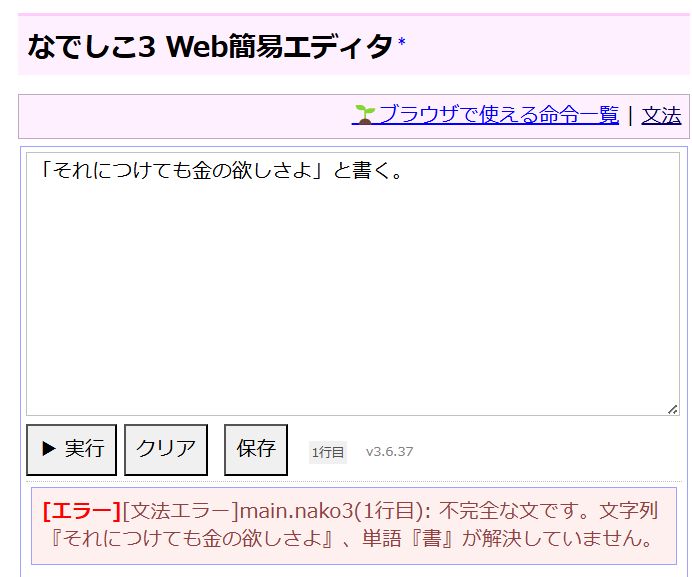Run the program with the 実行 button
The height and width of the screenshot is (577, 692).
pos(71,450)
